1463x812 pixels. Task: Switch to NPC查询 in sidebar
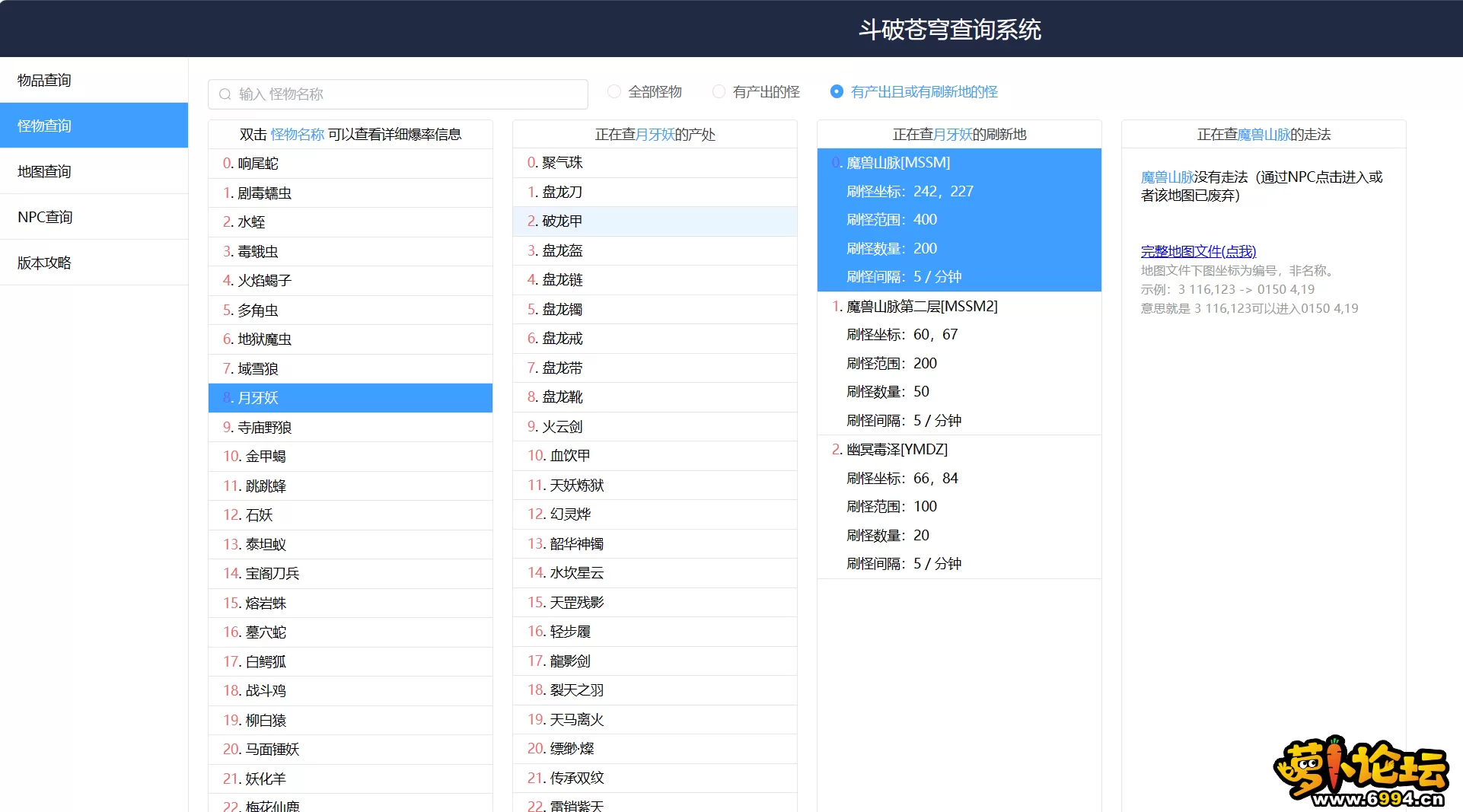[94, 217]
